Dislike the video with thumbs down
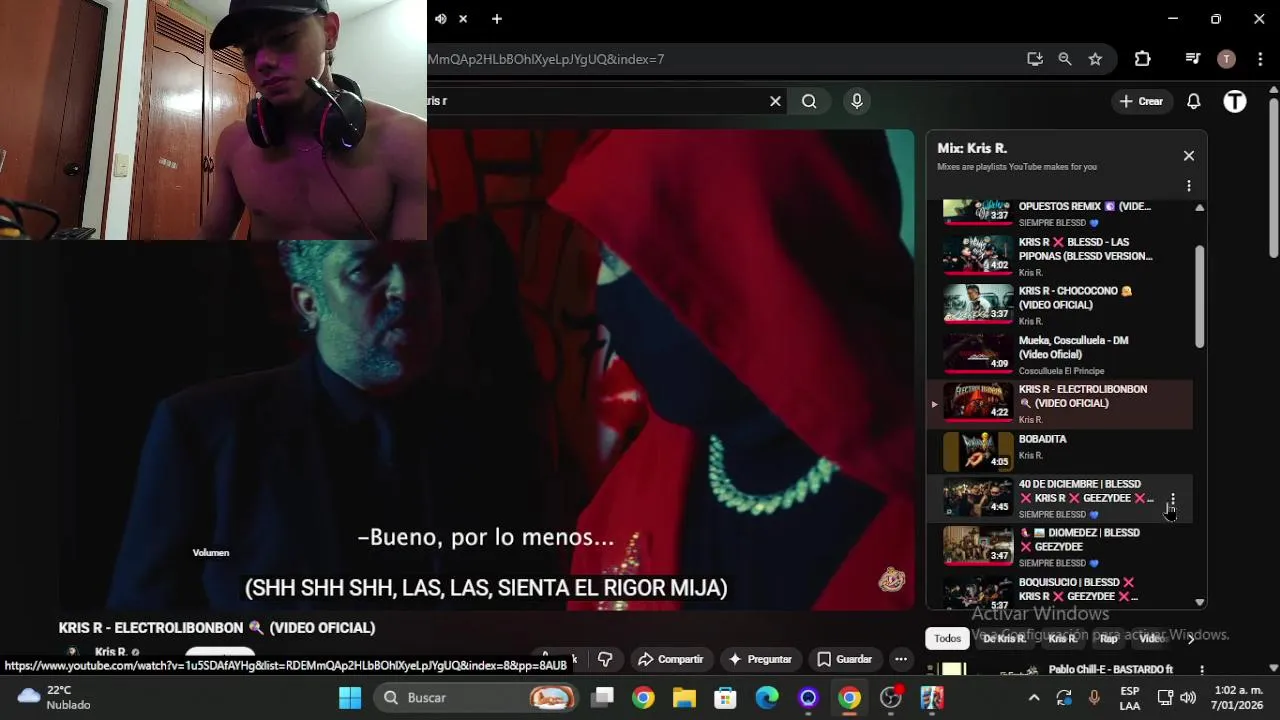Screen dimensions: 1280x720 [x=605, y=659]
